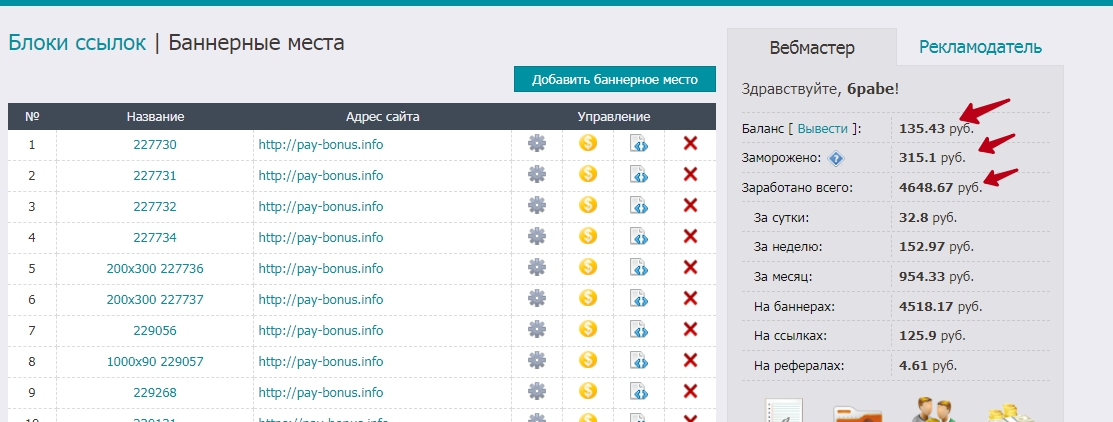Get embed code for banner 229056
This screenshot has width=1113, height=422.
pos(640,330)
